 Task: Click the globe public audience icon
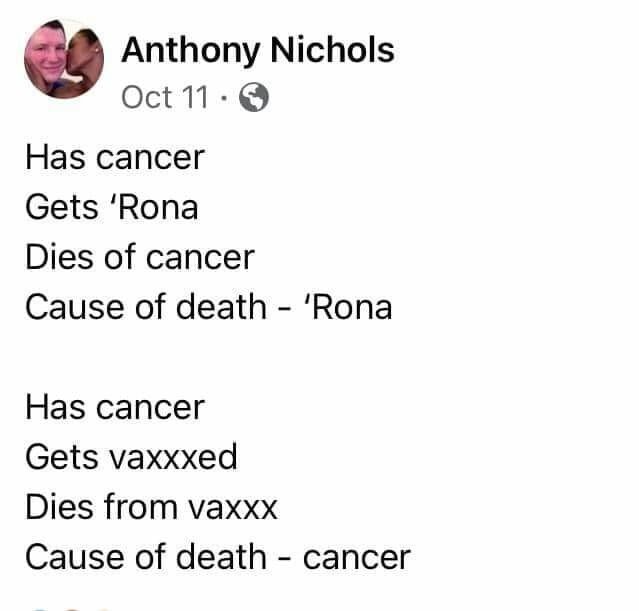(x=256, y=97)
